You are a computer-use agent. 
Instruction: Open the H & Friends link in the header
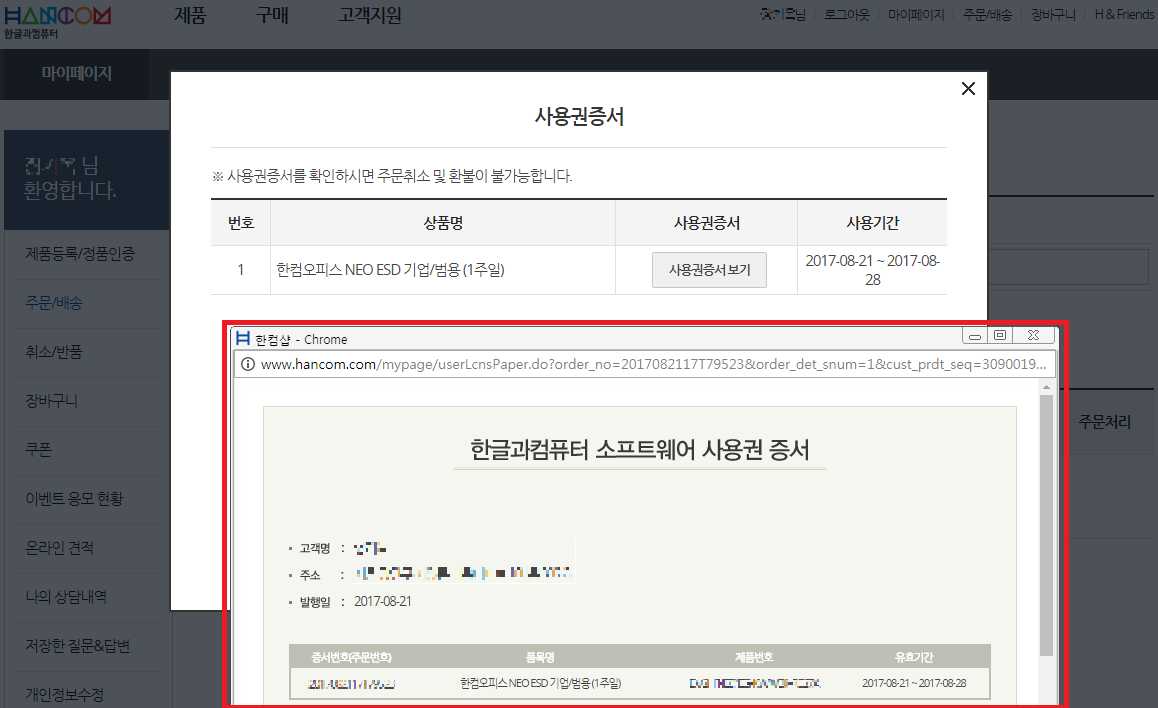tap(1124, 15)
